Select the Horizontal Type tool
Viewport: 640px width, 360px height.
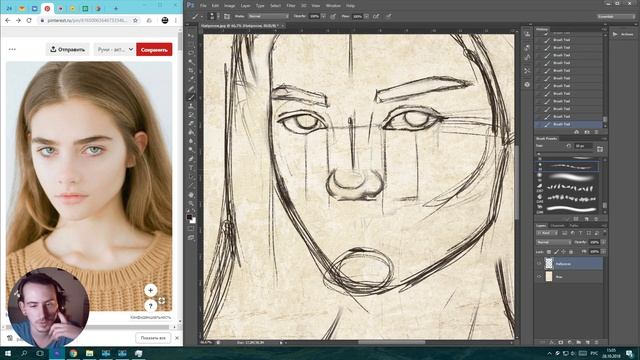(x=191, y=168)
